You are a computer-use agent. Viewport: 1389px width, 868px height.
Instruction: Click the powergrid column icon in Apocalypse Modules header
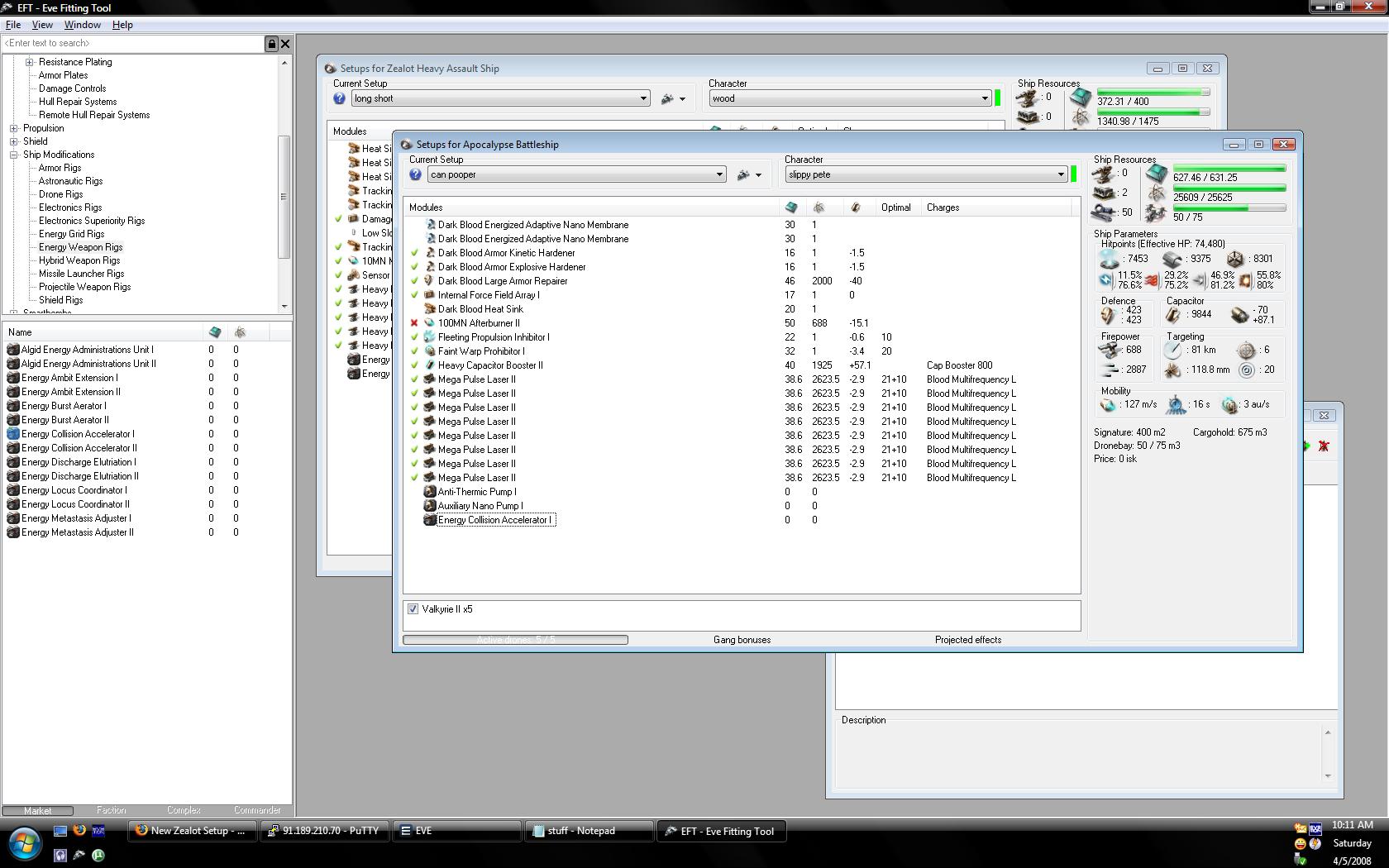(x=819, y=207)
